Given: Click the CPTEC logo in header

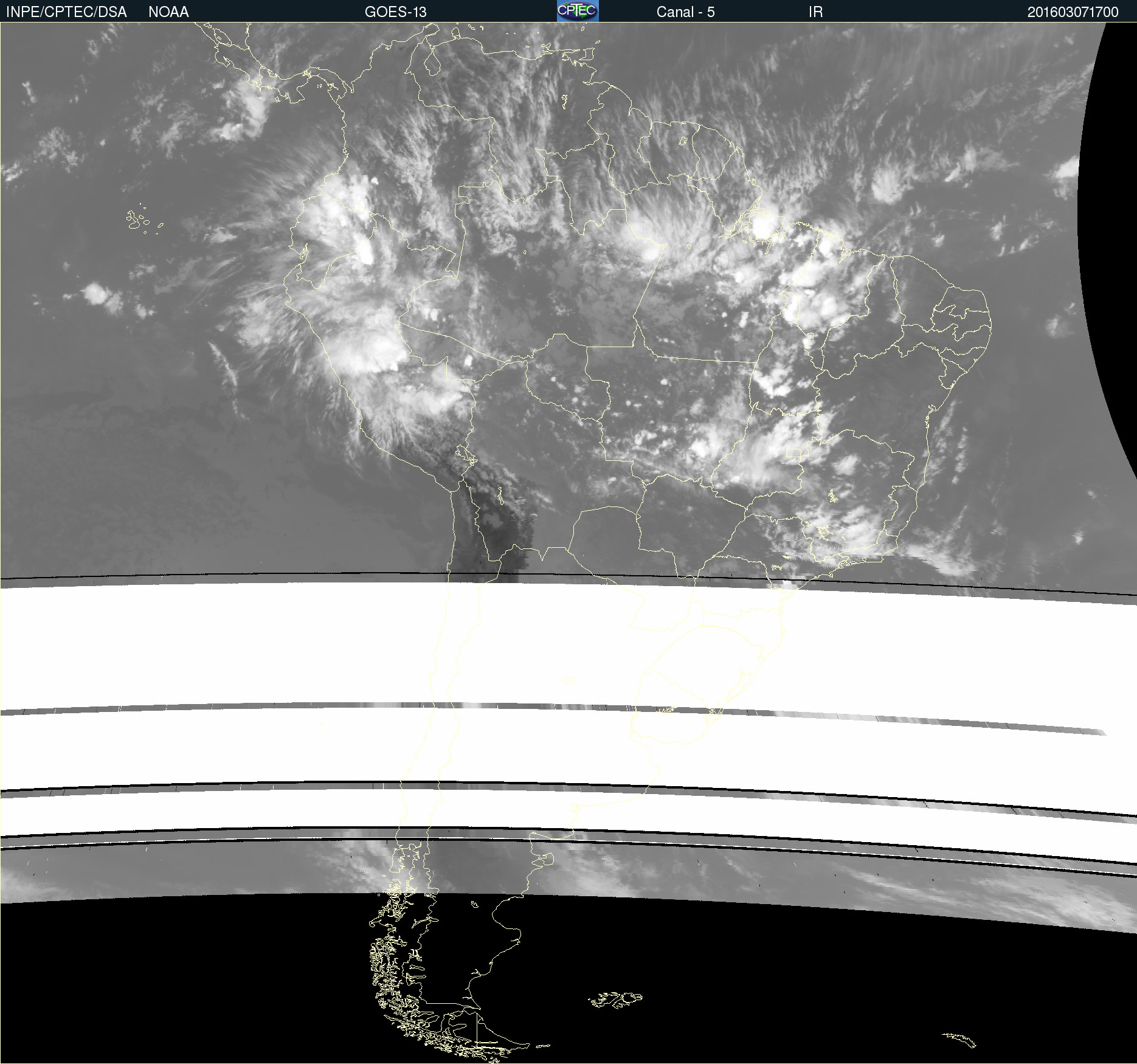Looking at the screenshot, I should [x=578, y=11].
